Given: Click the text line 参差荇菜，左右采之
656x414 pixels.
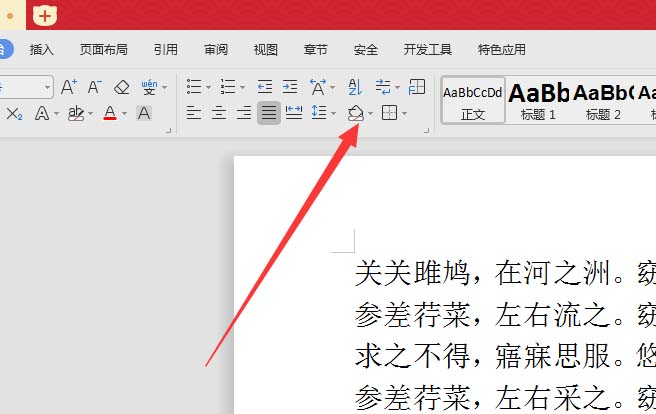Looking at the screenshot, I should (x=489, y=397).
